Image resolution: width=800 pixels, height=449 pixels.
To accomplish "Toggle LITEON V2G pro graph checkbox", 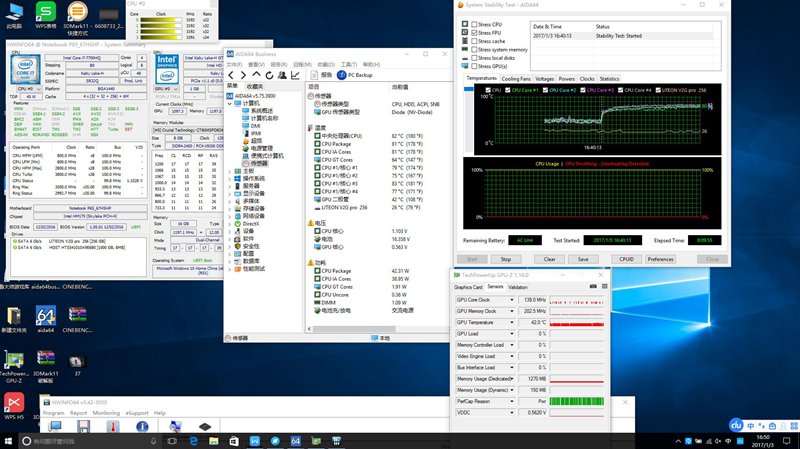I will coord(658,90).
